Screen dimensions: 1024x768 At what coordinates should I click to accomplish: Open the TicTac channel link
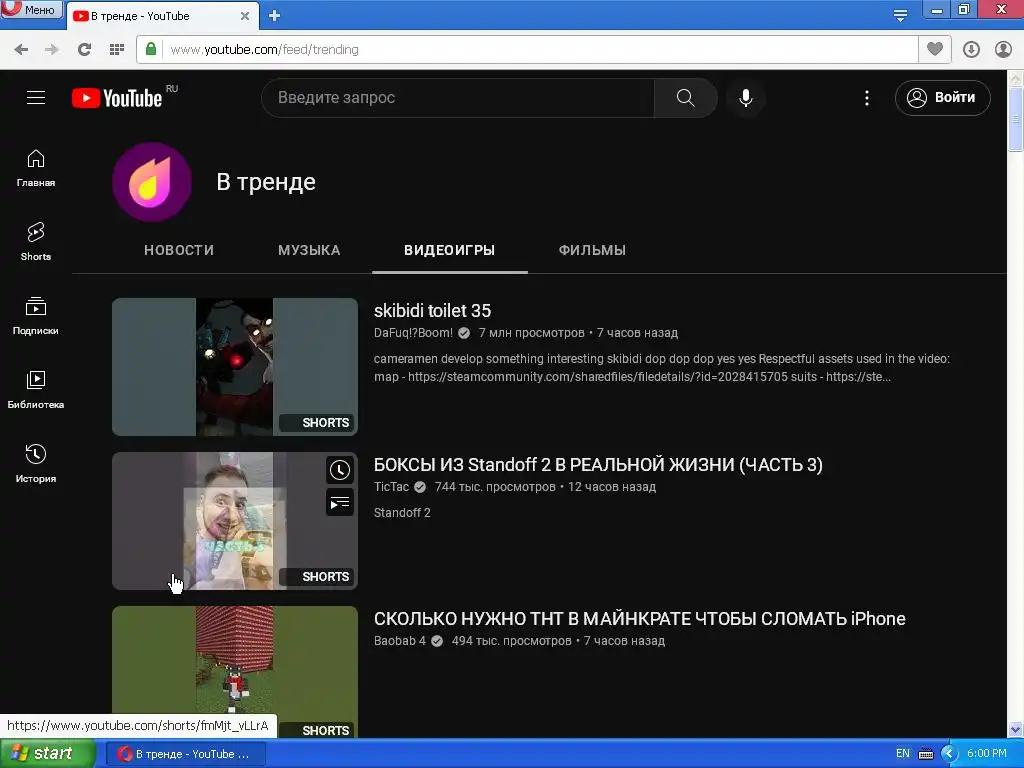[391, 487]
